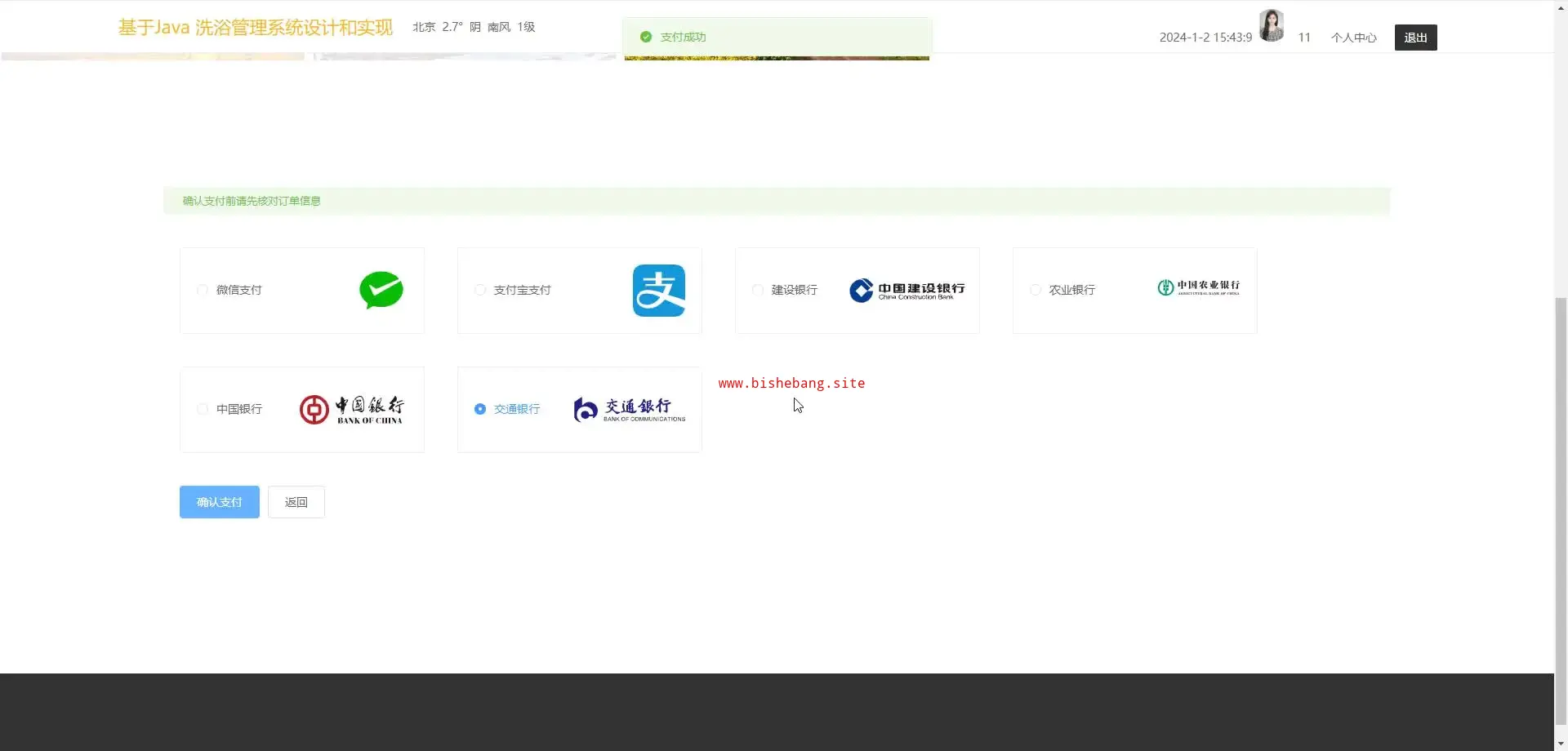The width and height of the screenshot is (1568, 751).
Task: Click the 支付宝支付 label text
Action: point(523,290)
